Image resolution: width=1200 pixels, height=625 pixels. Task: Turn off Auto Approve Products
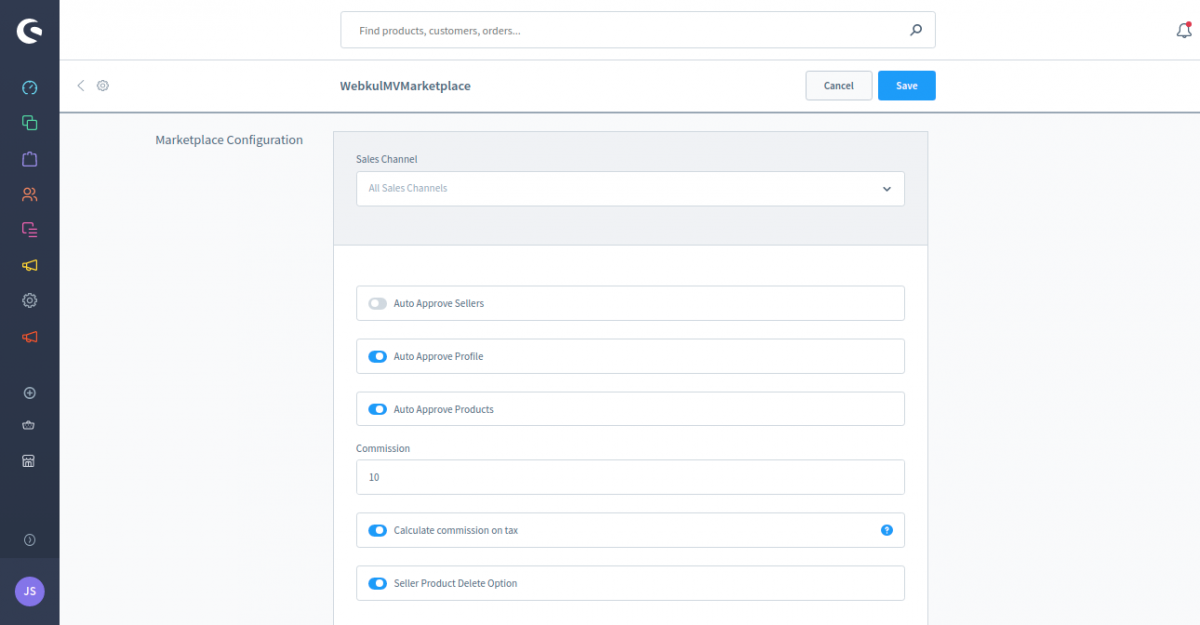tap(377, 409)
